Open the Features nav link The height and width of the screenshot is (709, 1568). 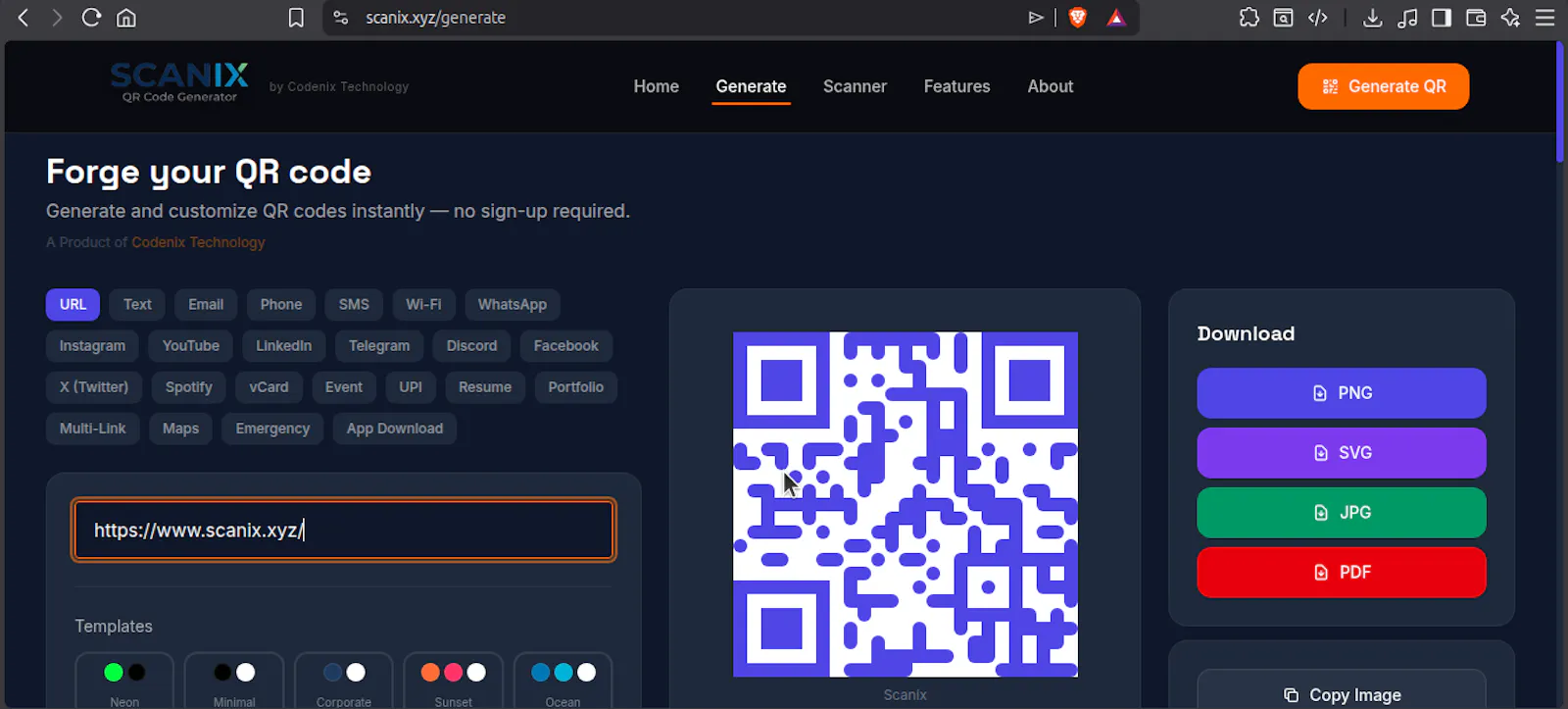point(956,86)
